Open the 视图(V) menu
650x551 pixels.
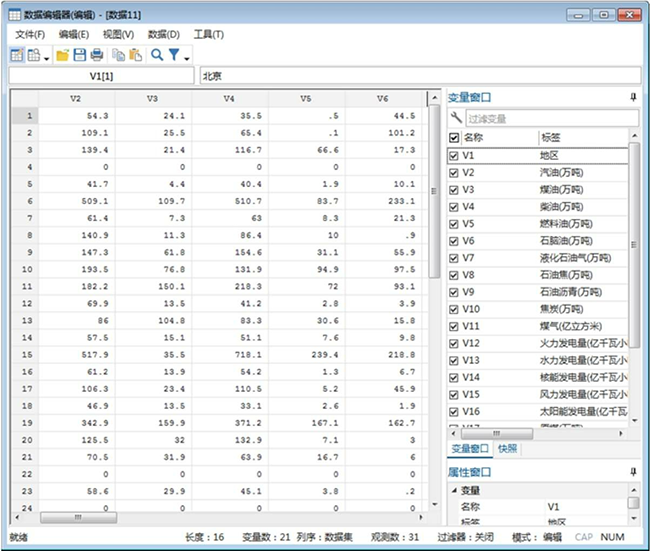(119, 34)
